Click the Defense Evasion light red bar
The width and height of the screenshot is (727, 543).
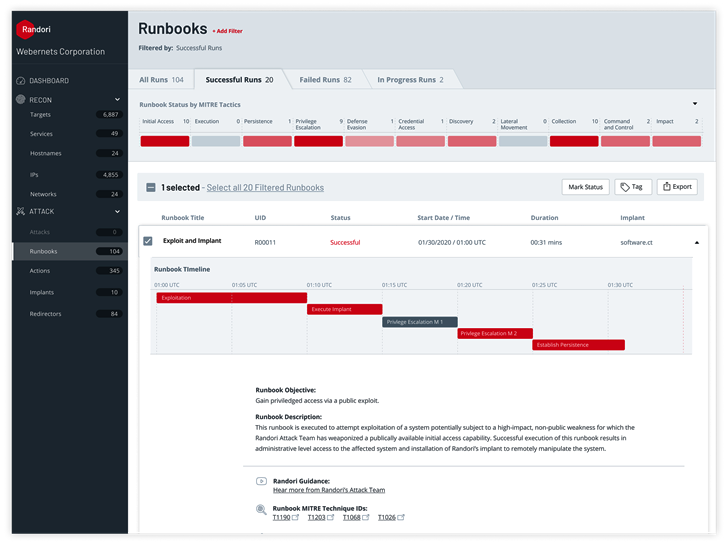pyautogui.click(x=370, y=141)
